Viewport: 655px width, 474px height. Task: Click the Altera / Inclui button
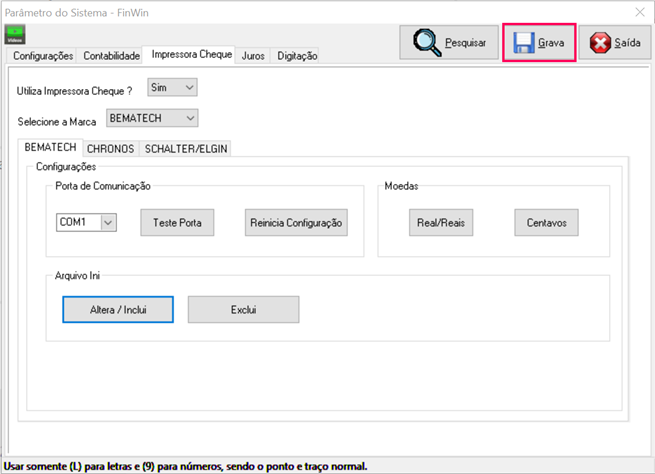pos(118,310)
